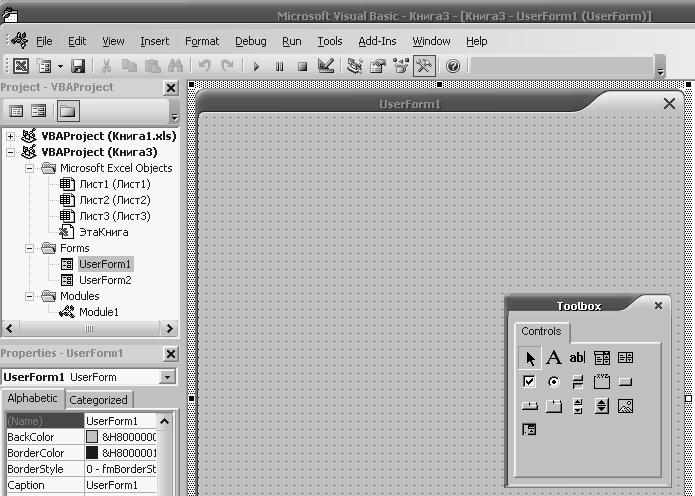Viewport: 695px width, 496px height.
Task: Open the Window menu
Action: point(431,41)
